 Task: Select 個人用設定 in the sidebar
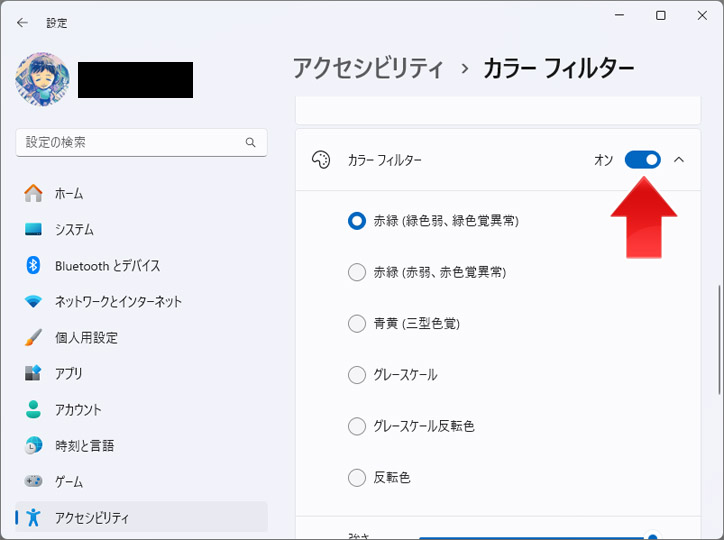click(141, 337)
